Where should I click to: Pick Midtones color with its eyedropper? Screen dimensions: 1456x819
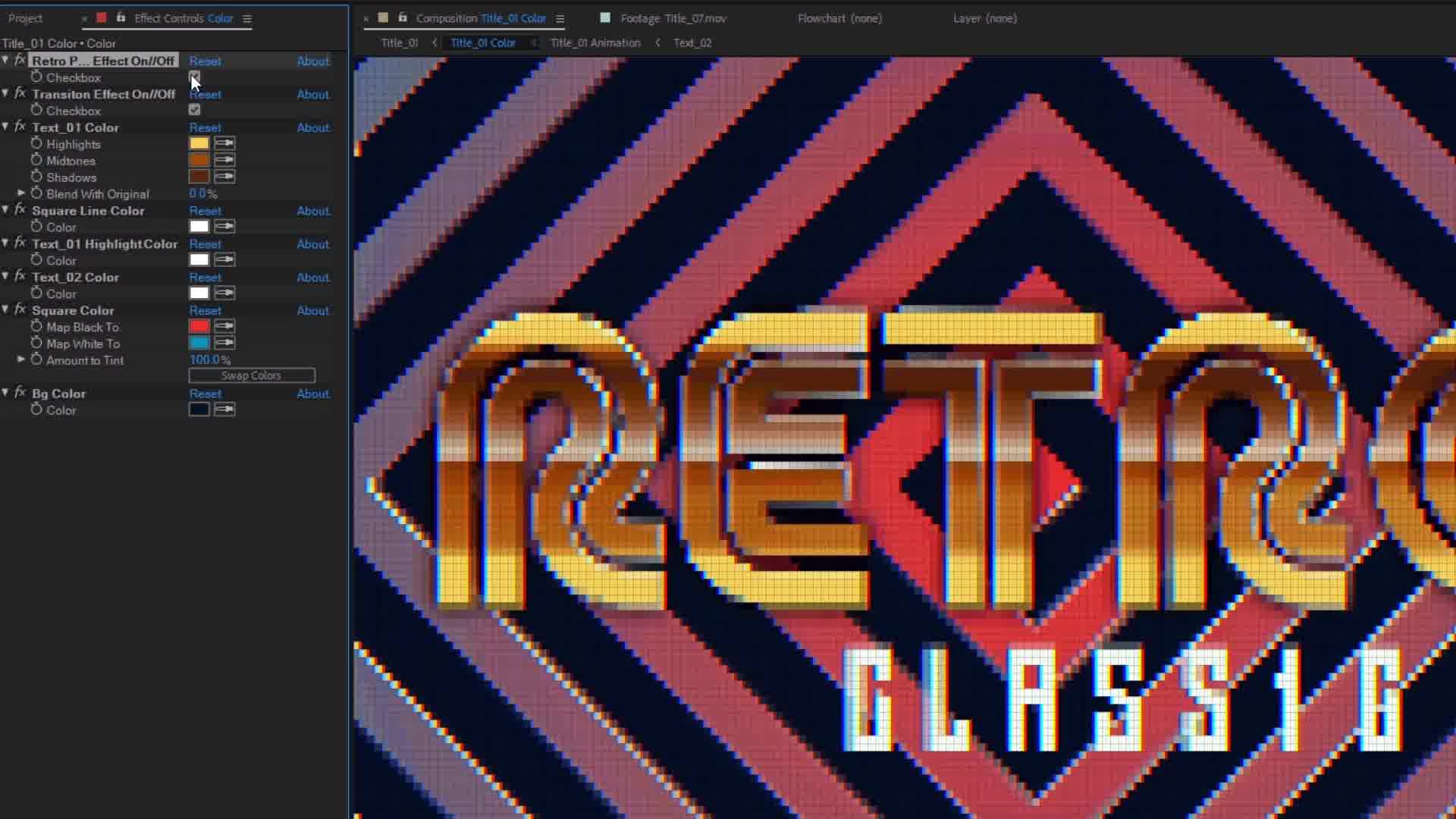[224, 160]
